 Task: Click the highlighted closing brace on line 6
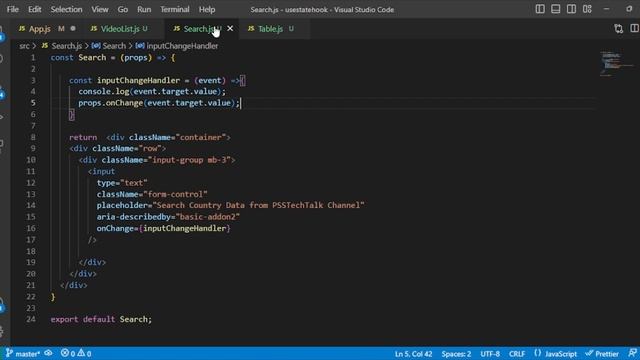pyautogui.click(x=72, y=115)
